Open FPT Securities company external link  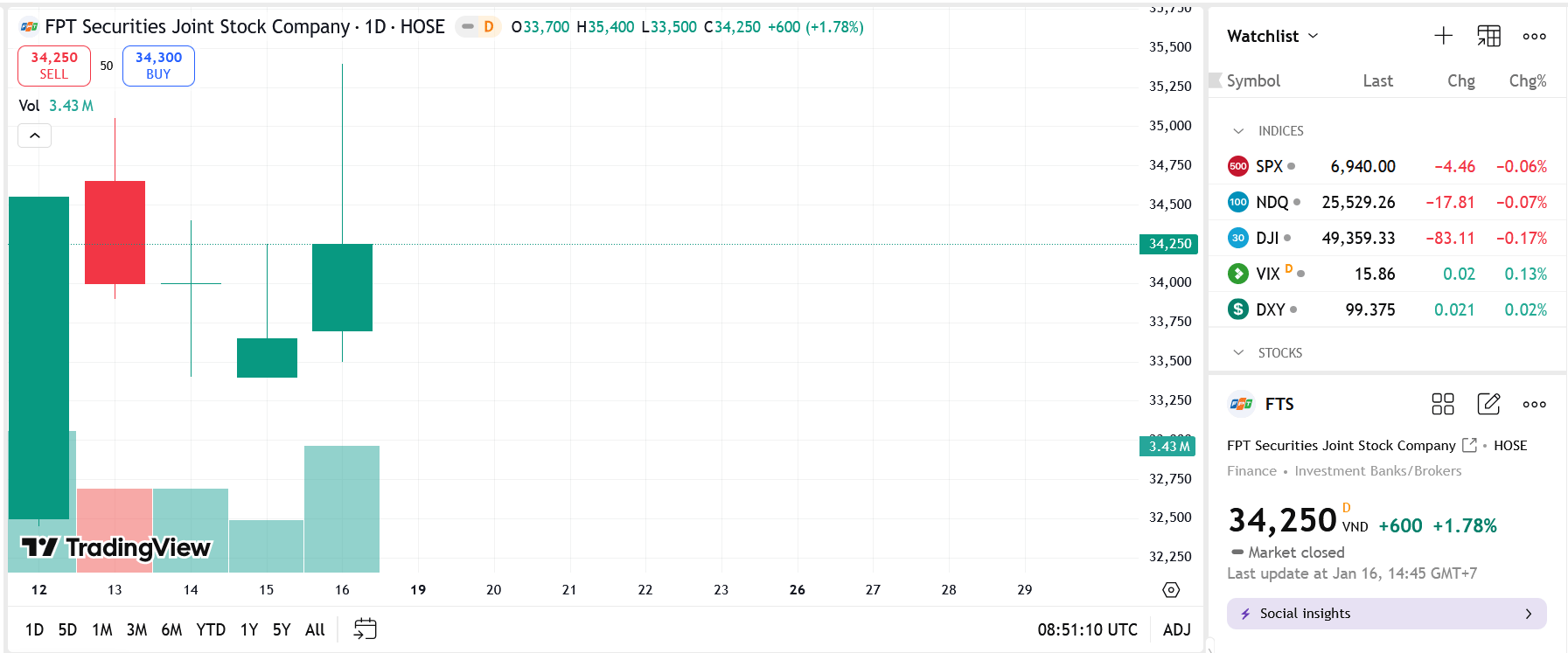click(x=1469, y=445)
